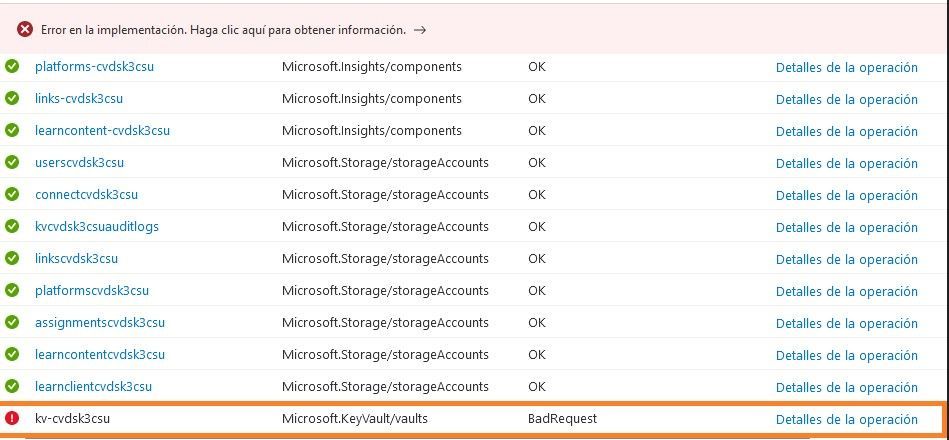Click green status icon for kvcvdsk3csuauditlogs
Image resolution: width=949 pixels, height=440 pixels.
(x=12, y=227)
